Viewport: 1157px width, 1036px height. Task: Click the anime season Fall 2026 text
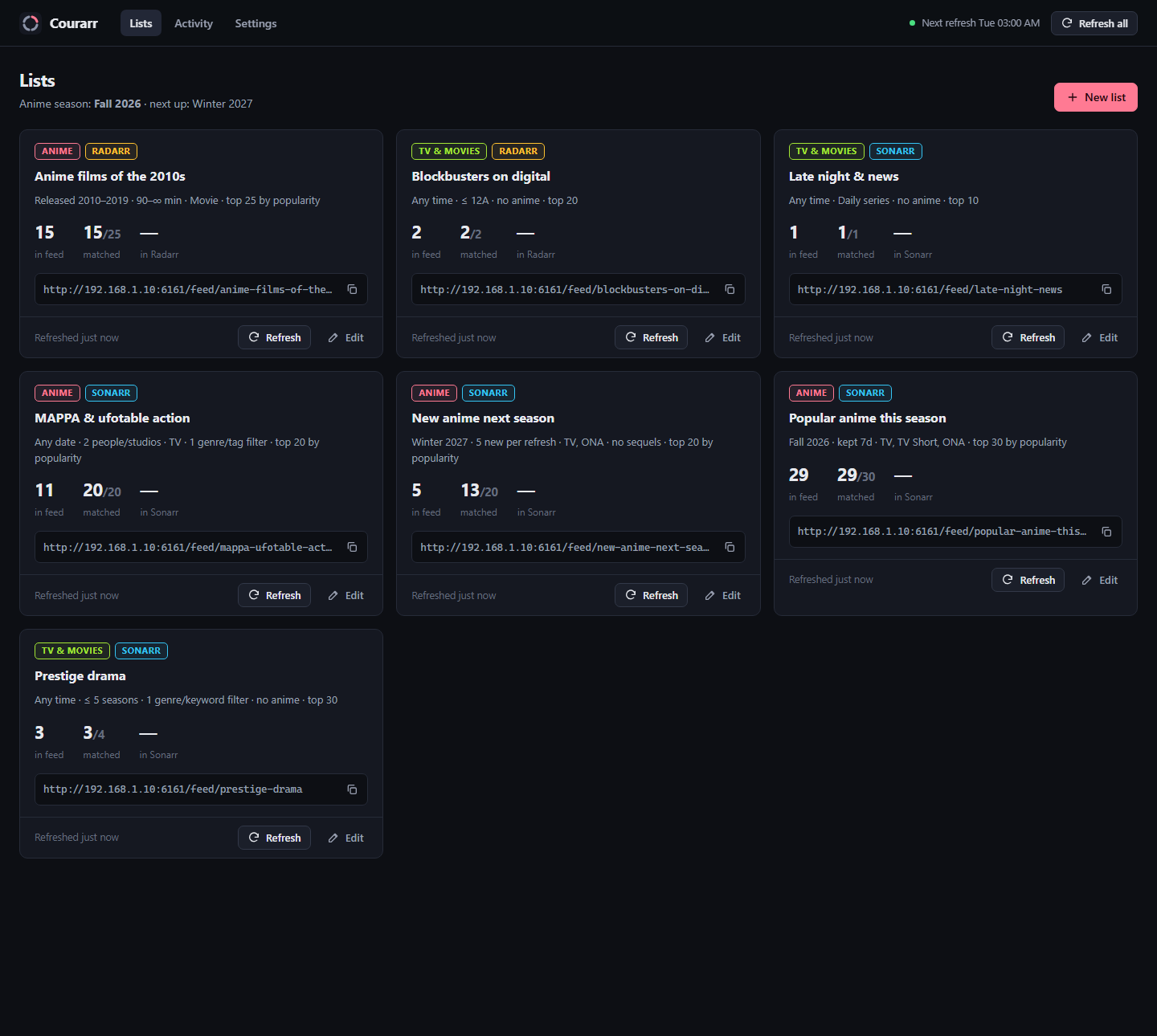tap(117, 104)
